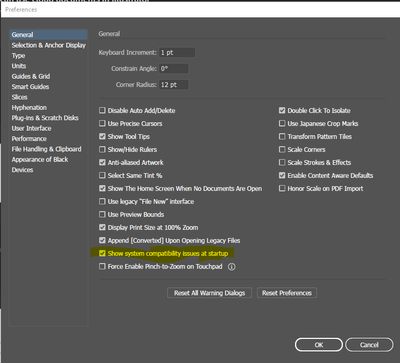Toggle Double Click To Isolate checkbox
The height and width of the screenshot is (363, 400).
click(282, 110)
